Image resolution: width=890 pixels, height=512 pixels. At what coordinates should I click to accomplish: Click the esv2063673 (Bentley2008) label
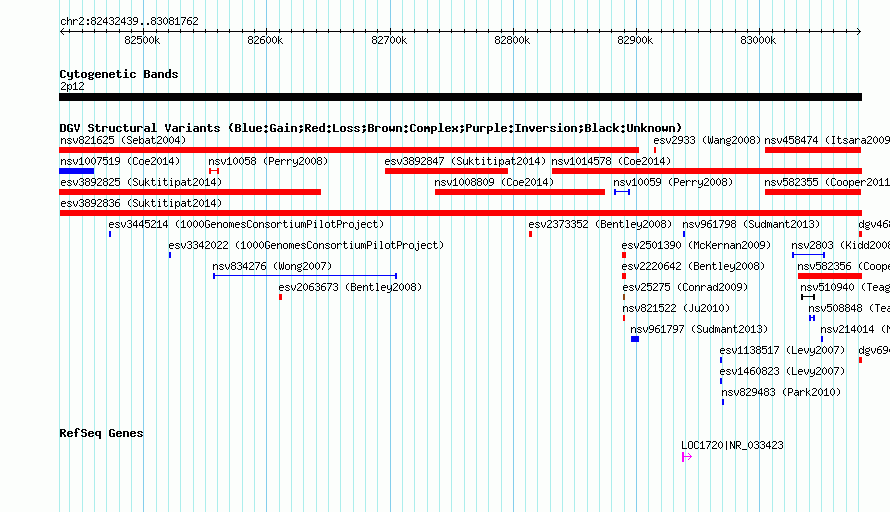pyautogui.click(x=350, y=287)
